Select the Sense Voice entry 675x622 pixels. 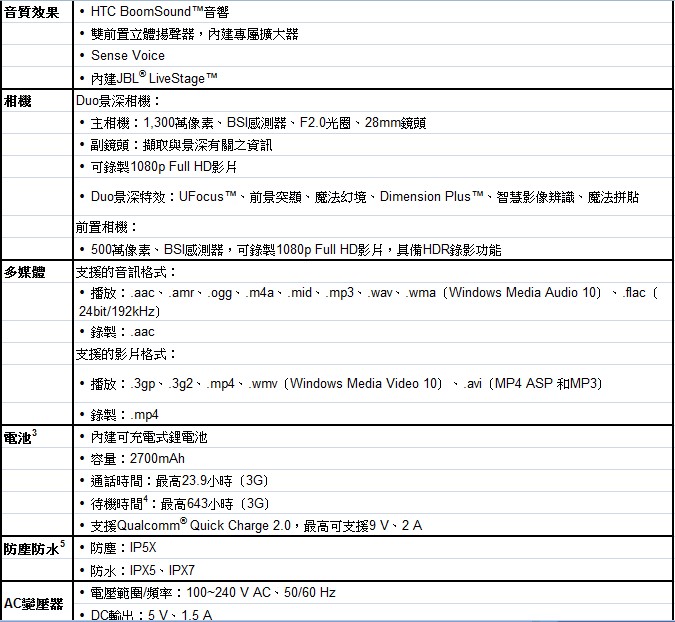(x=128, y=56)
